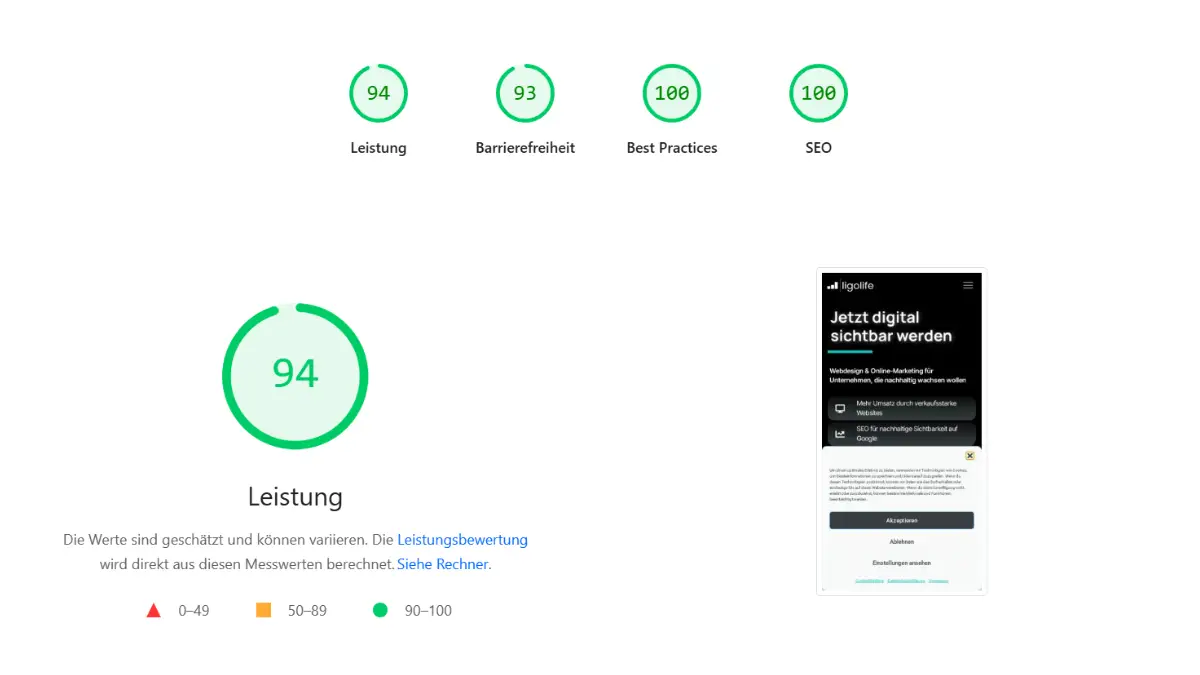1200x675 pixels.
Task: Open Einstellungen ansehen in the cookie banner
Action: pyautogui.click(x=900, y=561)
